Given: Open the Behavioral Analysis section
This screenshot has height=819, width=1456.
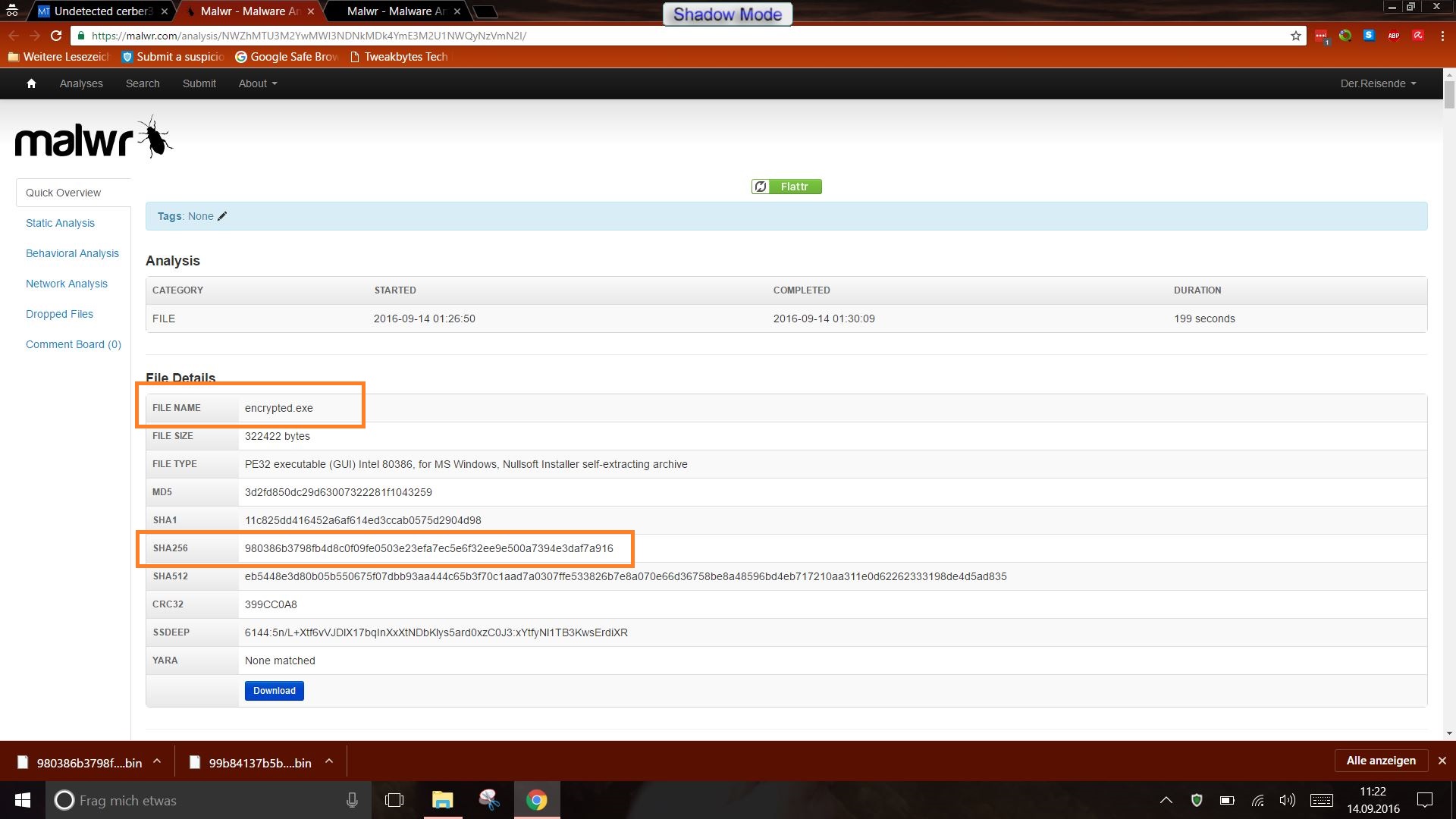Looking at the screenshot, I should [x=72, y=253].
